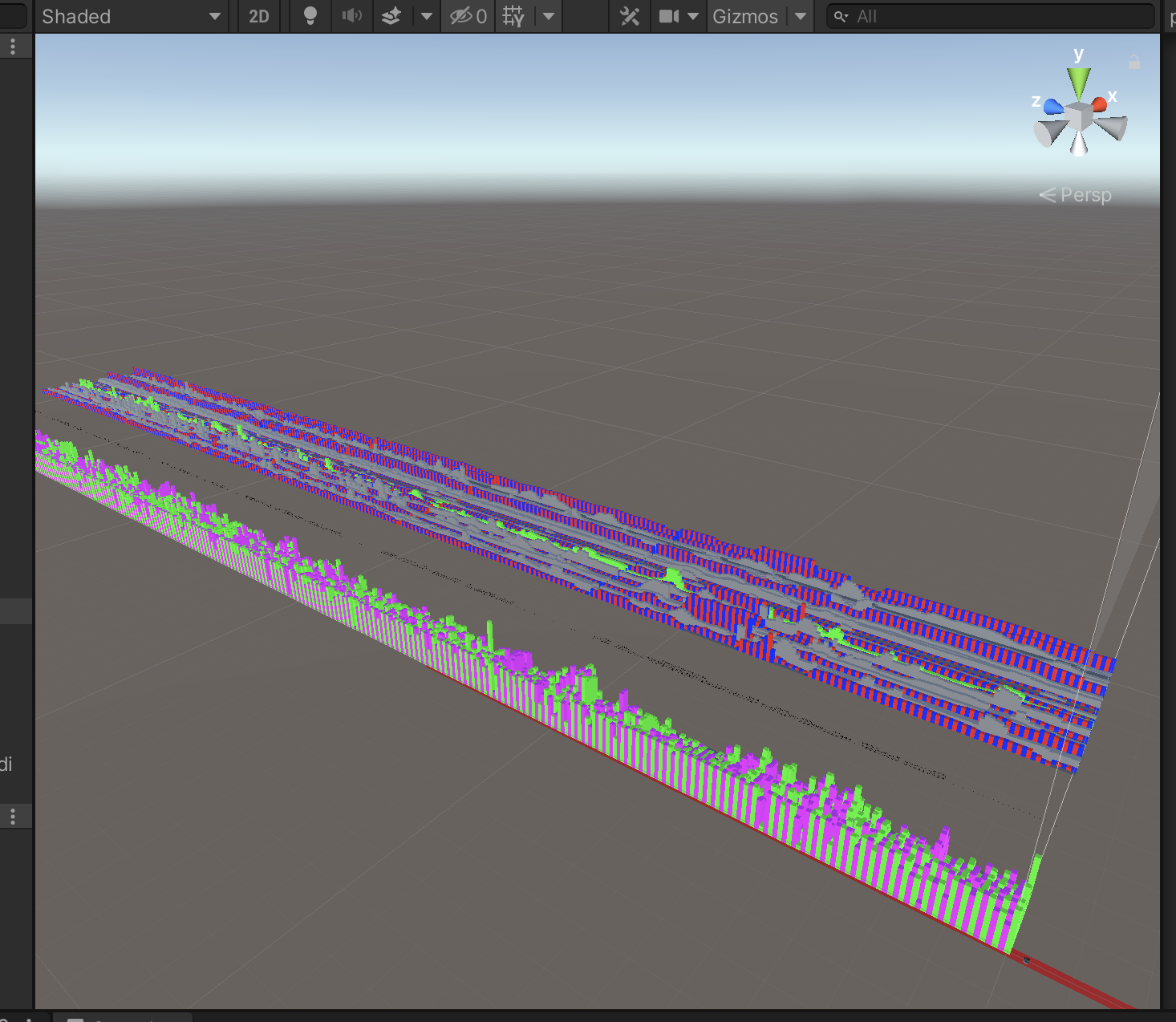The width and height of the screenshot is (1176, 1022).
Task: Click the blue Z axis cone
Action: [1052, 107]
